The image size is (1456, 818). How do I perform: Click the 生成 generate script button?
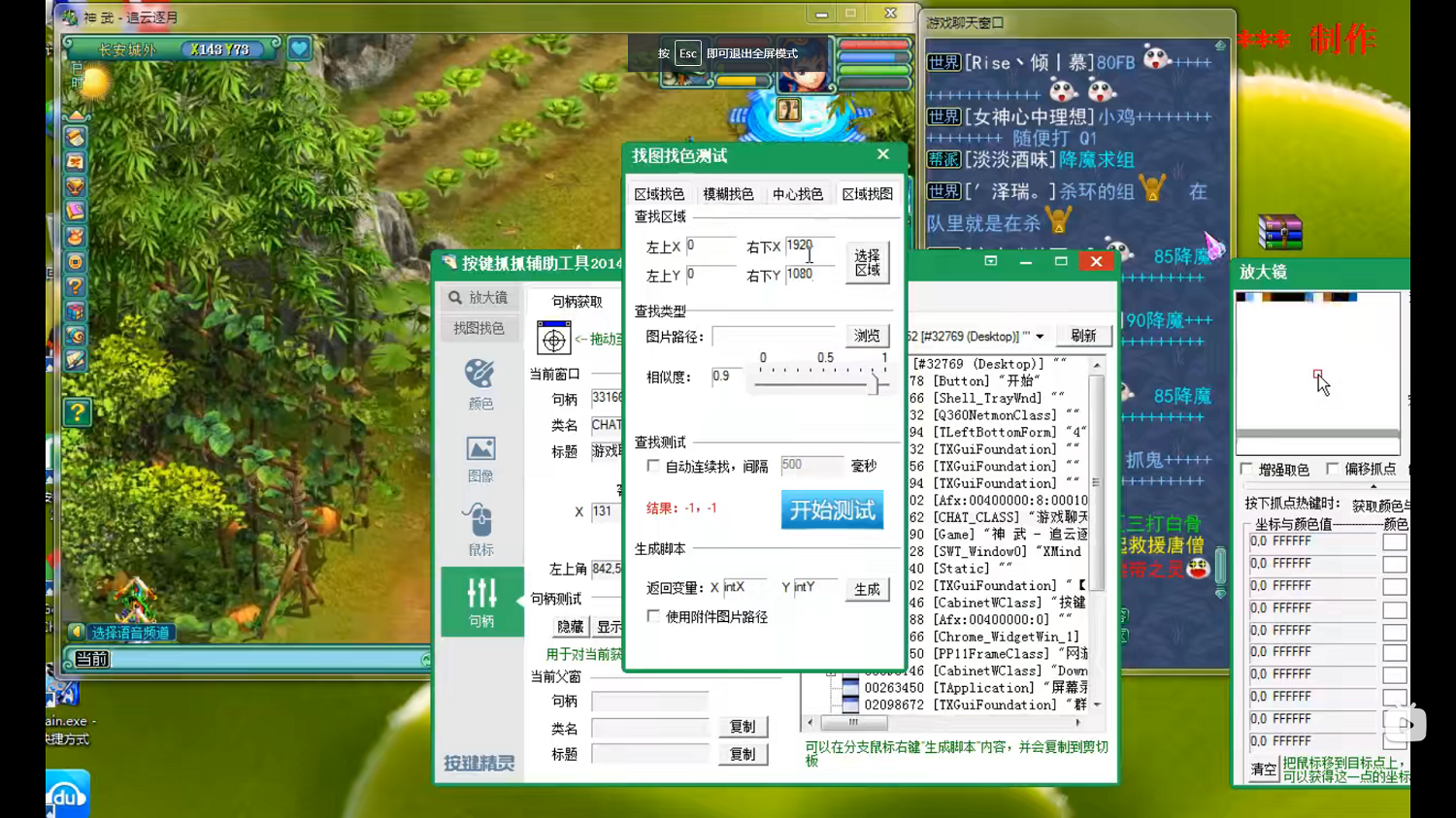pos(867,589)
